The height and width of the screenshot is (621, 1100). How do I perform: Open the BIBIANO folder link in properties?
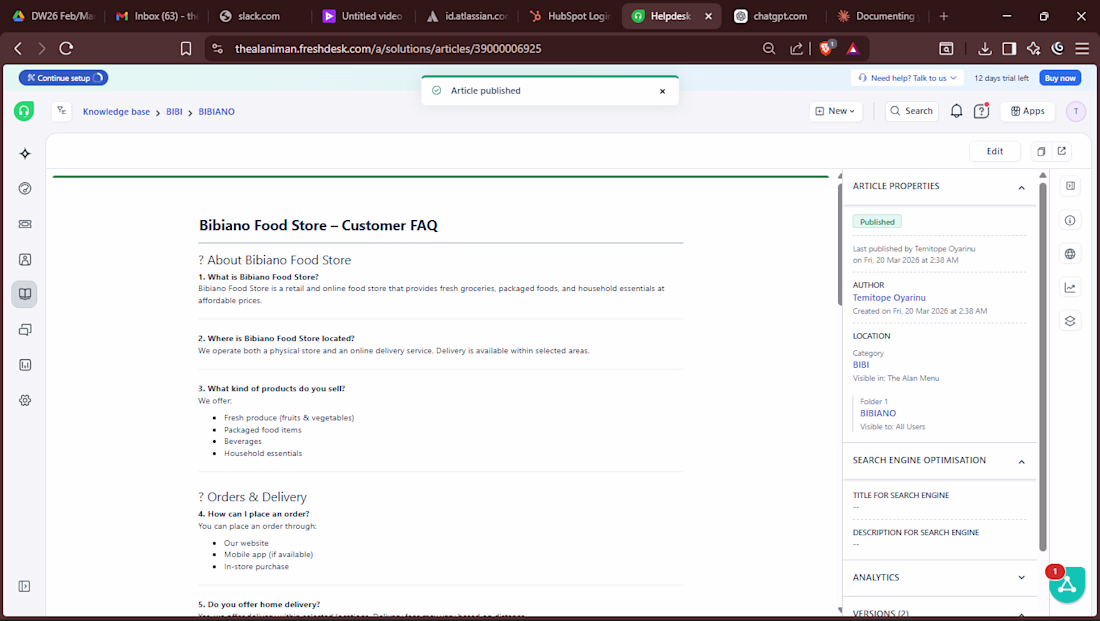pos(878,413)
